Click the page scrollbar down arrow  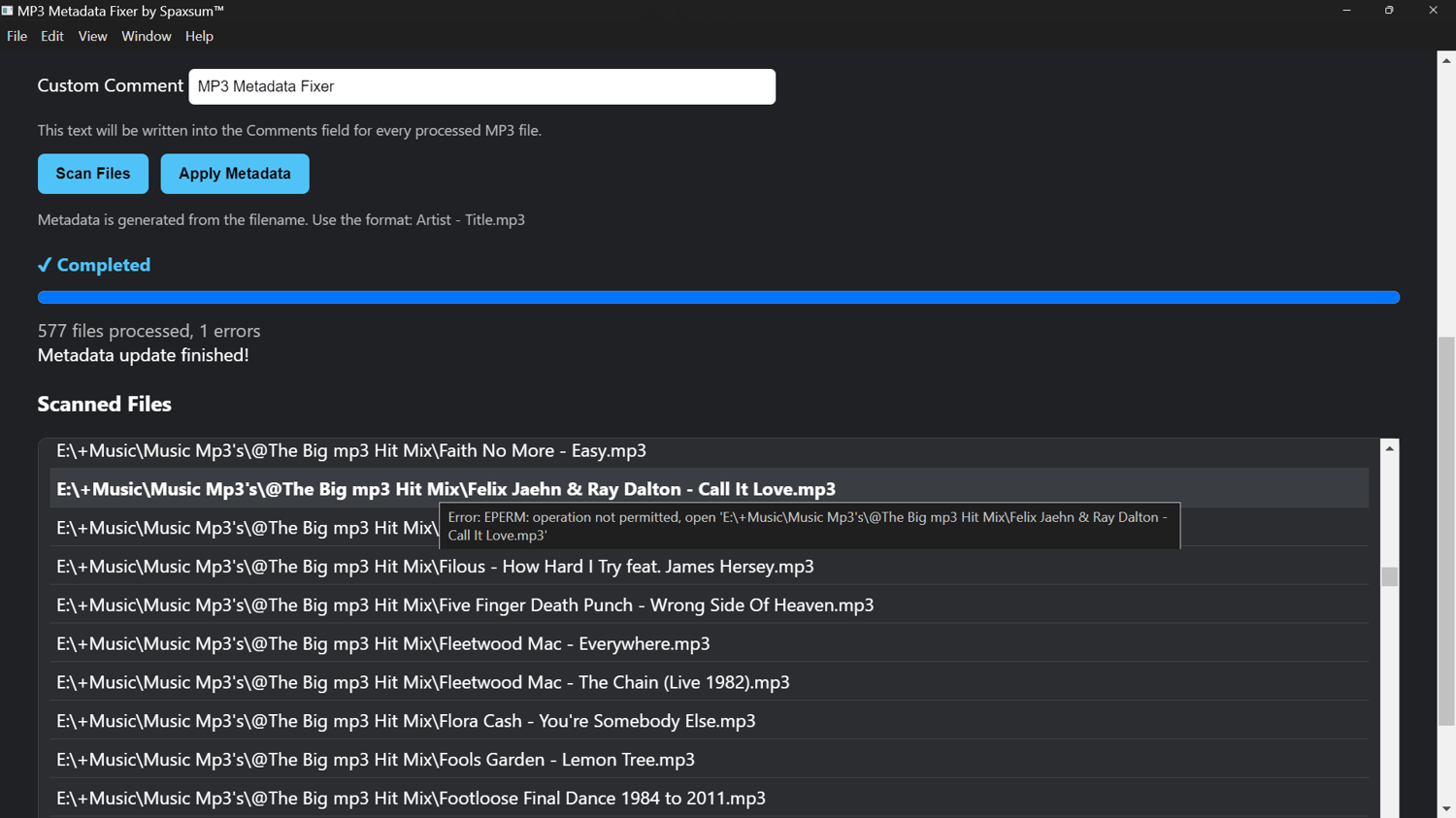point(1446,809)
